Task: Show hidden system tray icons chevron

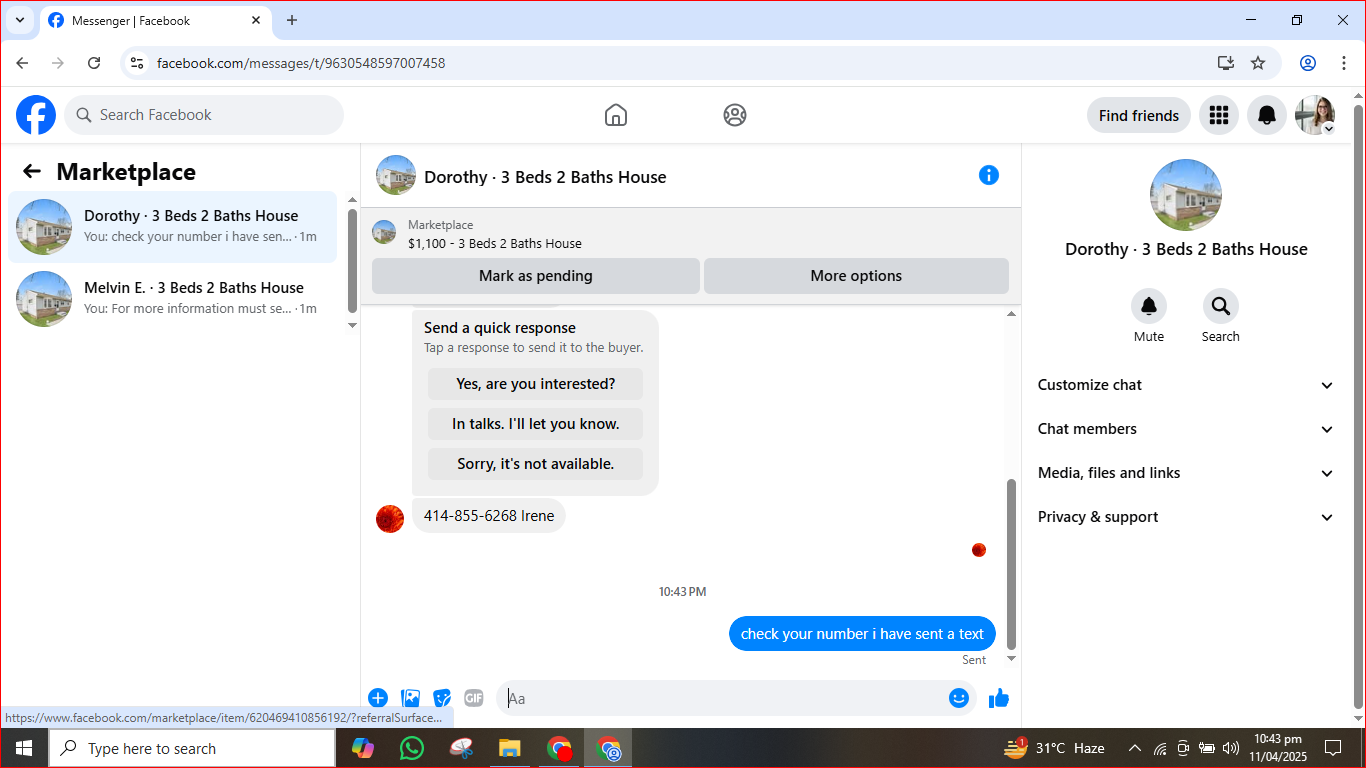Action: (x=1135, y=748)
